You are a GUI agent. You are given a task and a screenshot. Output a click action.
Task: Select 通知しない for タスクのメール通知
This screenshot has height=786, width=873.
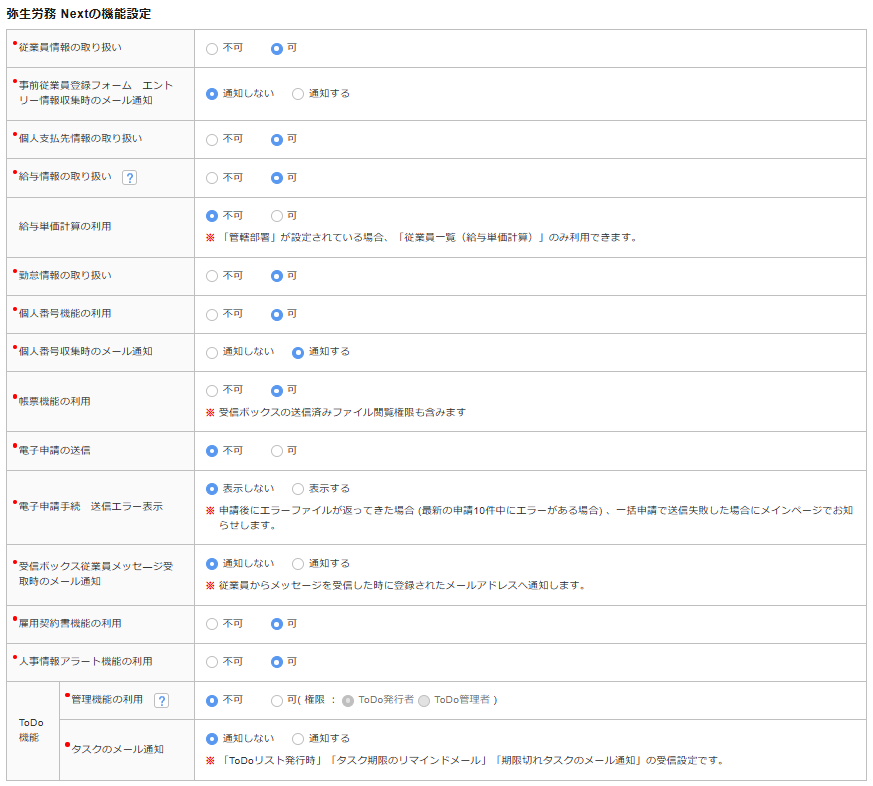point(212,739)
